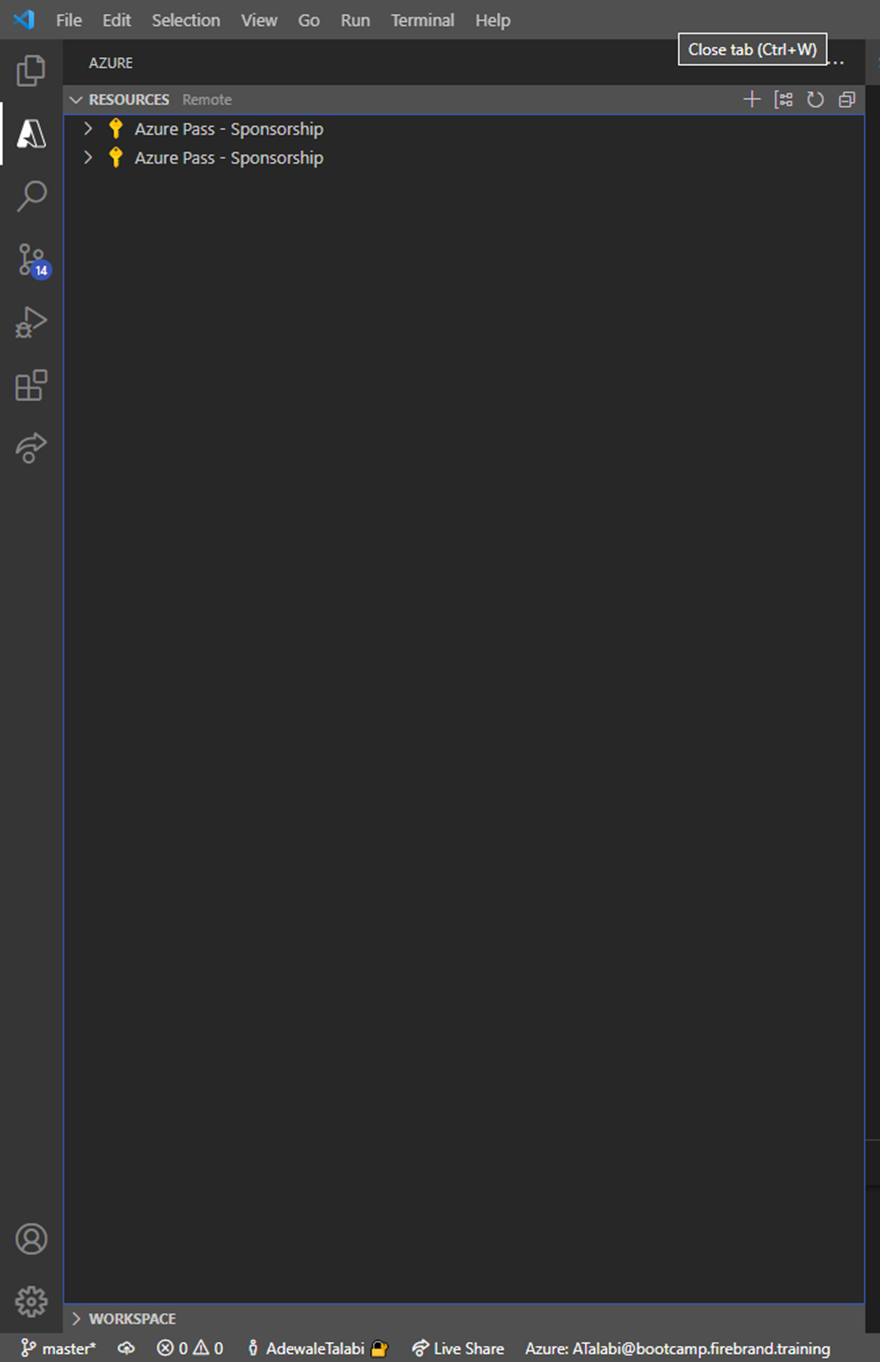The image size is (880, 1362).
Task: Open the Explorer view in activity bar
Action: (31, 70)
